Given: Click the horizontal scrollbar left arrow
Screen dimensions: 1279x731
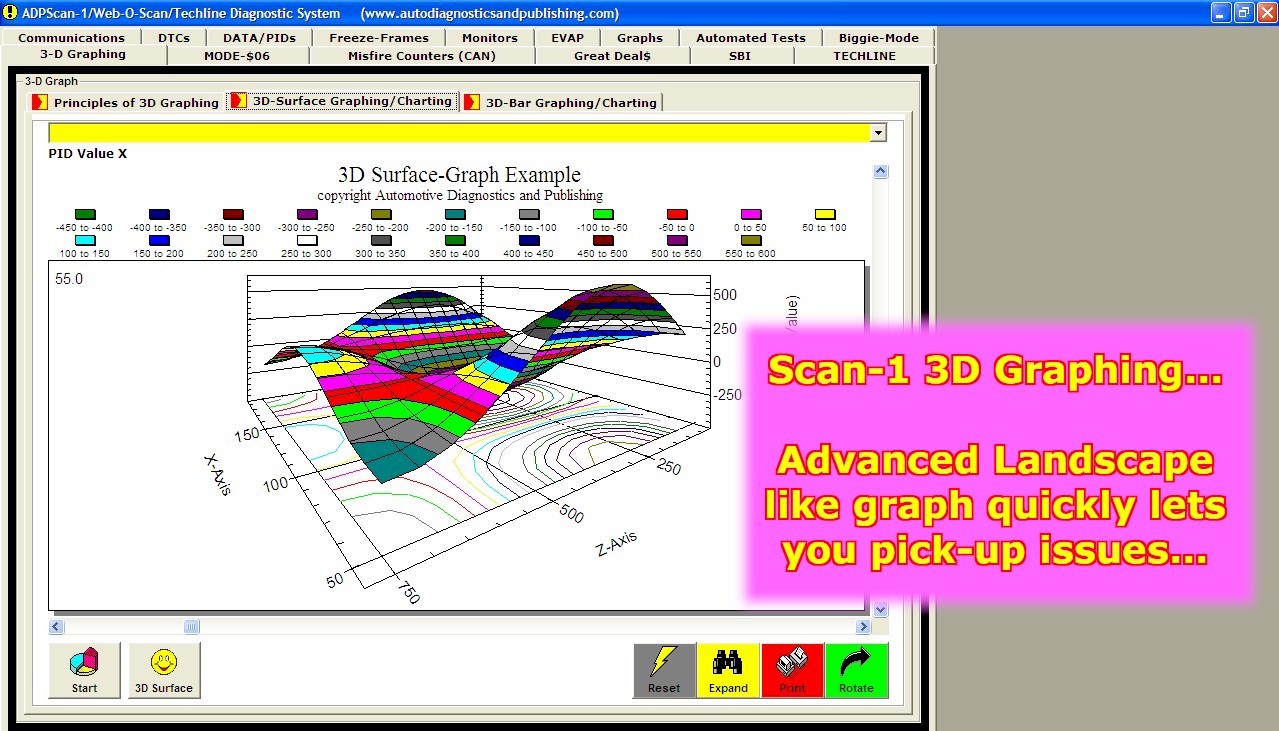Looking at the screenshot, I should point(57,627).
